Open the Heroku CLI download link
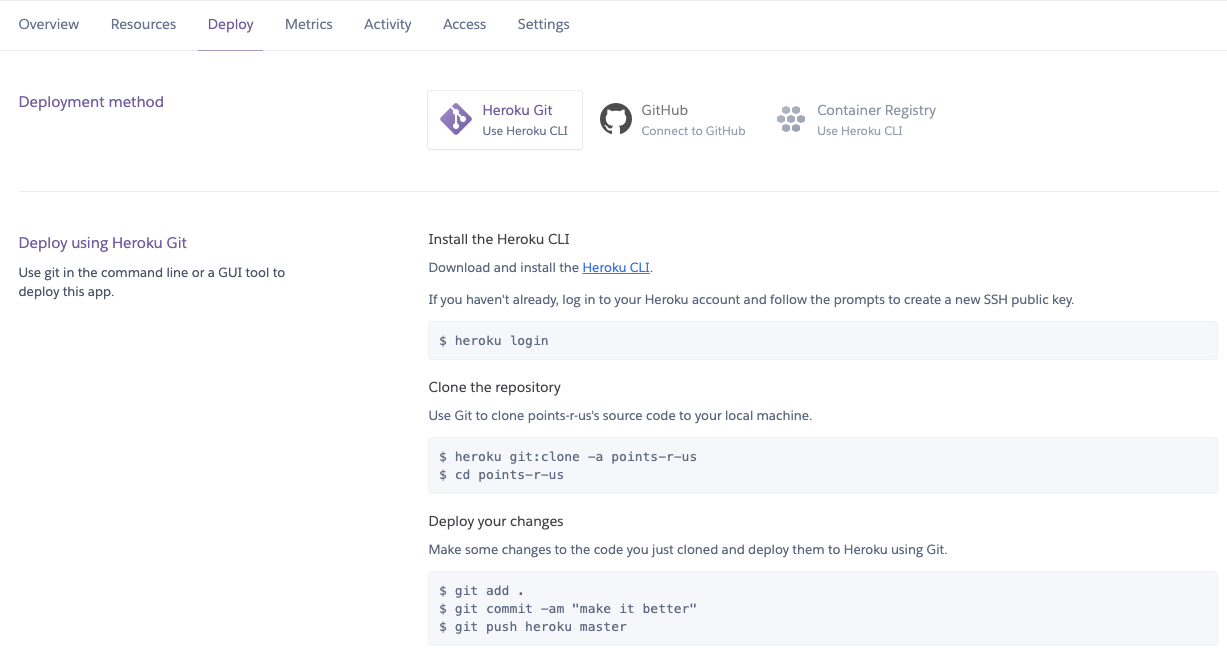 615,267
